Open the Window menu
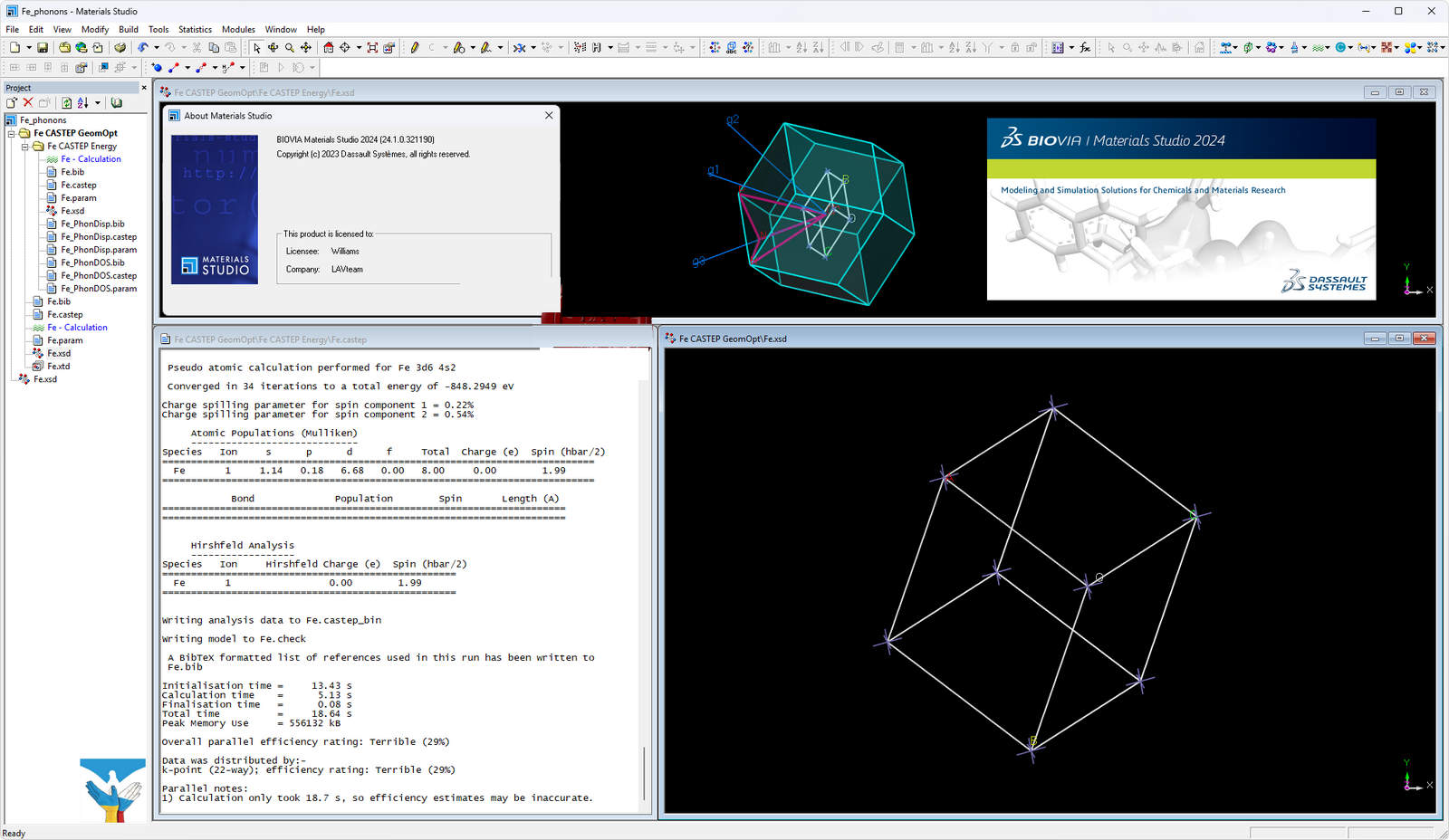Viewport: 1449px width, 840px height. (281, 29)
